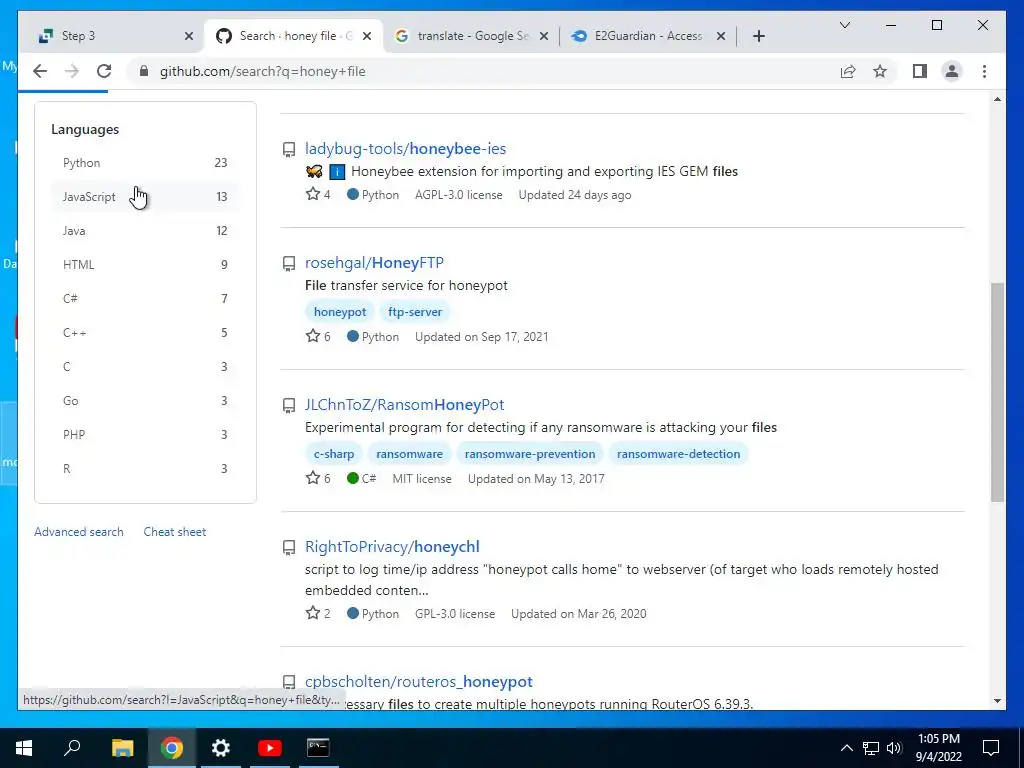Open the Command Prompt taskbar icon

tap(318, 748)
